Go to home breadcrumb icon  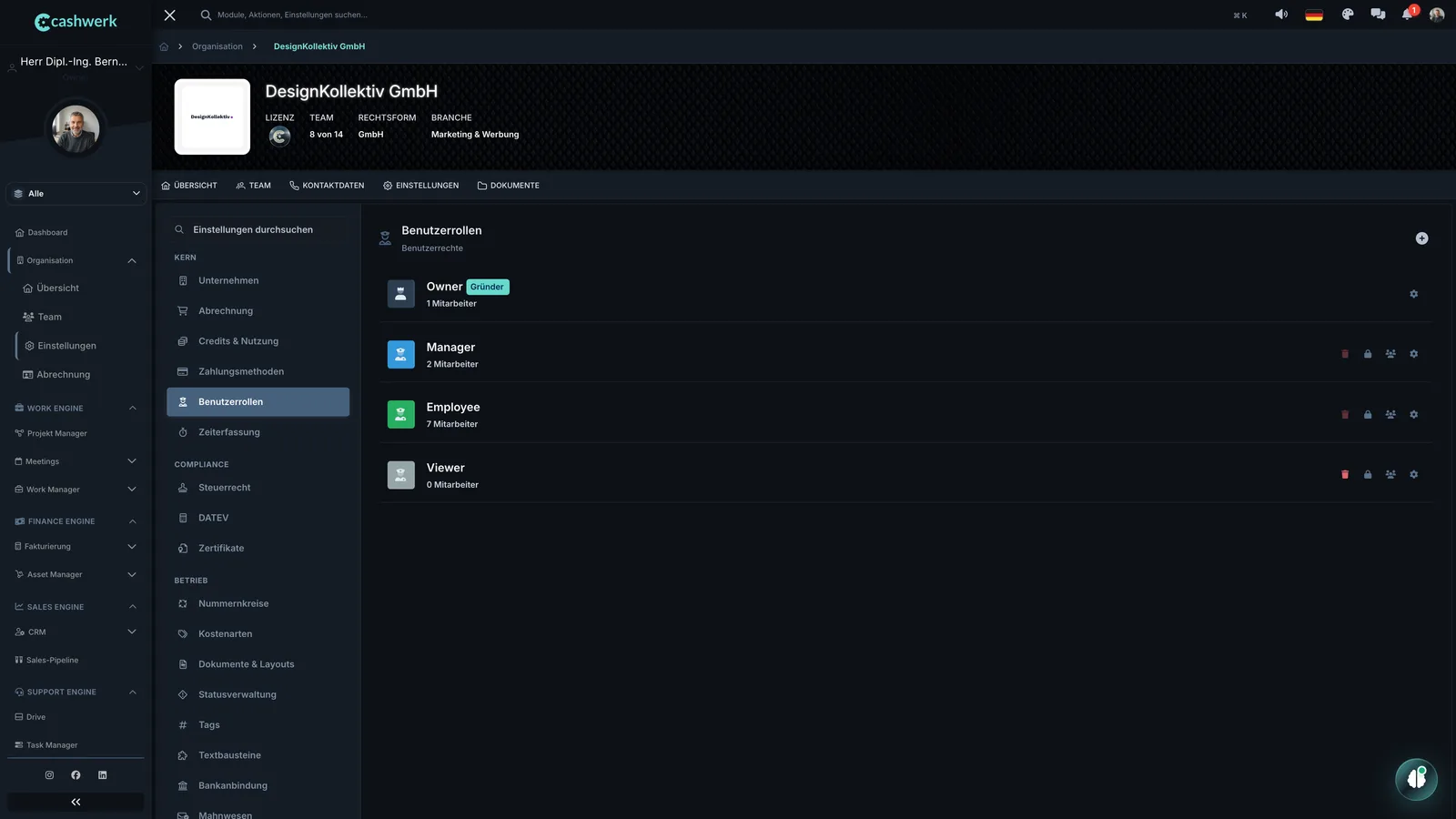tap(164, 46)
